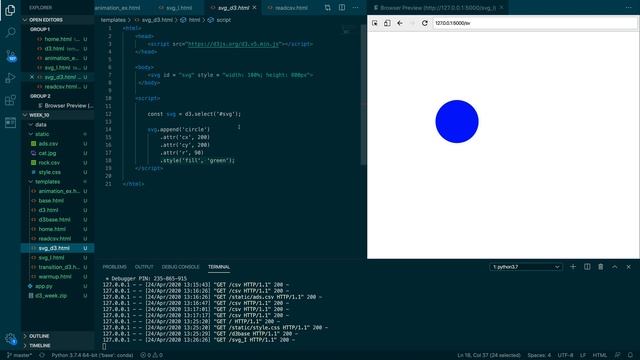Viewport: 640px width, 360px height.
Task: Click the Ln 18, Col 37 cursor position
Action: pos(489,355)
